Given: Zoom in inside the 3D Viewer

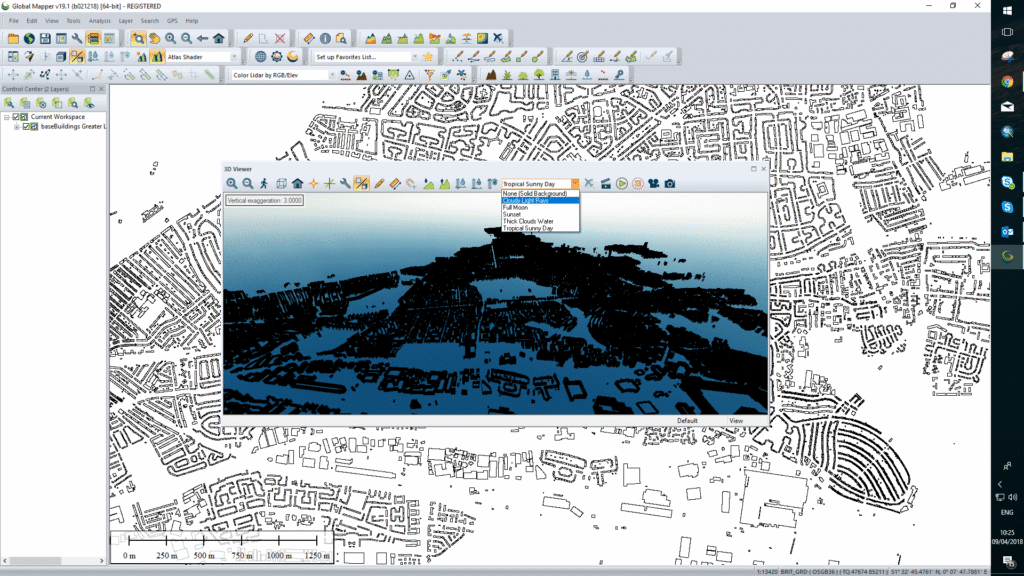Looking at the screenshot, I should (x=232, y=184).
